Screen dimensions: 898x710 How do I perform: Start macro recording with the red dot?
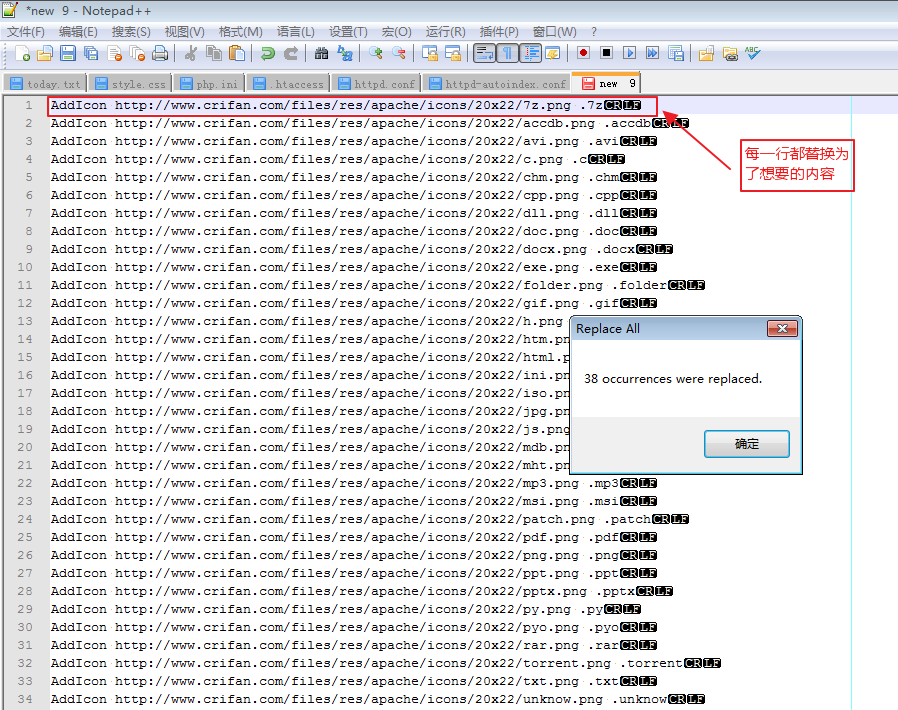[582, 53]
